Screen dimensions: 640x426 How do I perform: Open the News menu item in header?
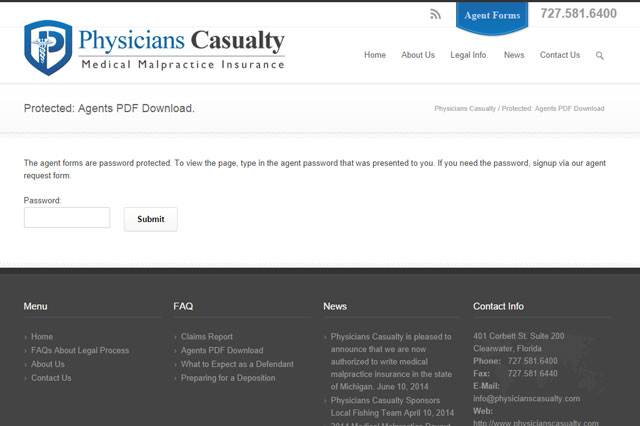point(514,55)
